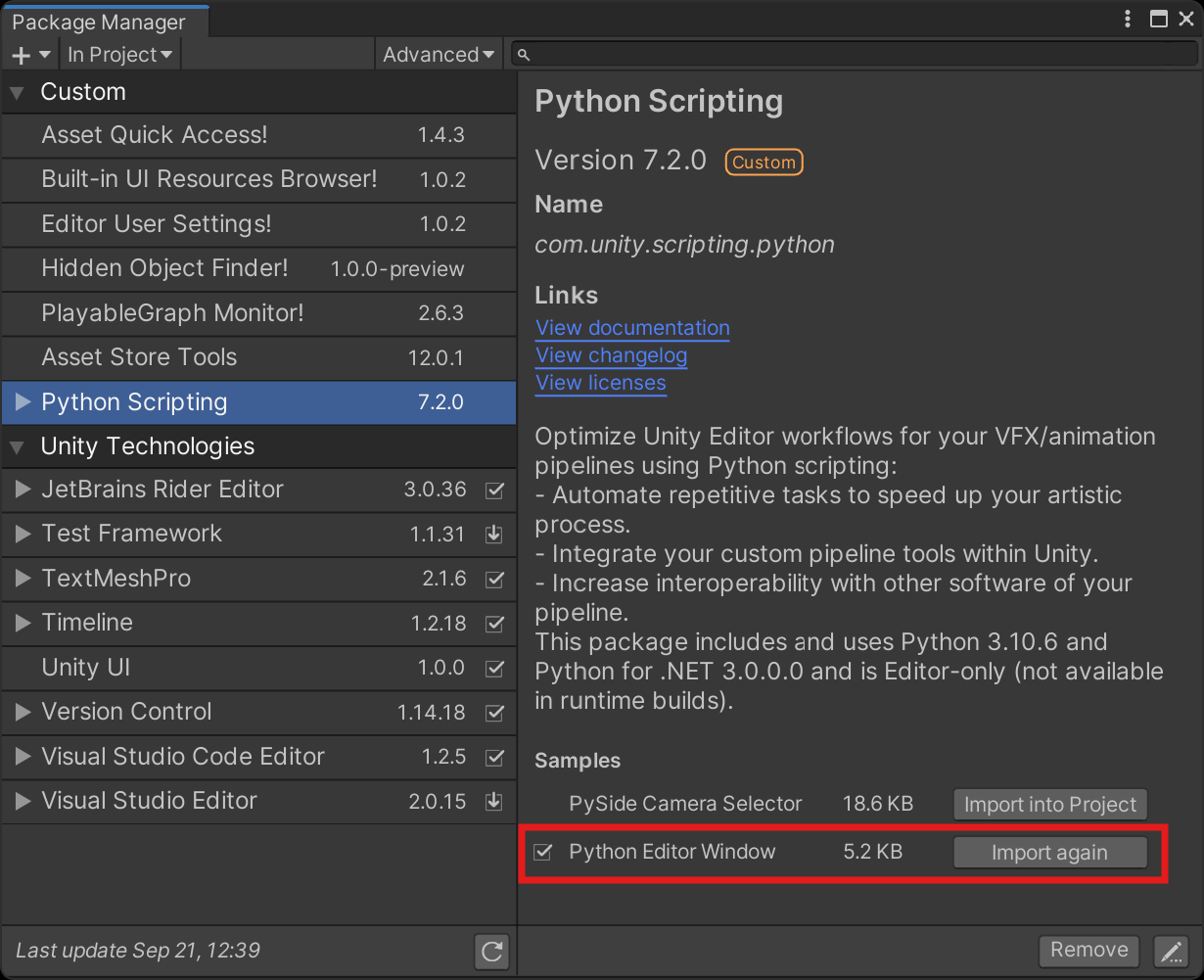Expand JetBrains Rider Editor versions arrow

coord(23,490)
